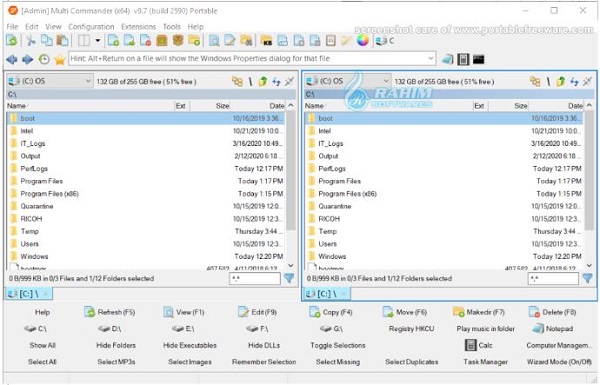Open the right panel drive selector
This screenshot has height=385, width=600.
(x=348, y=81)
